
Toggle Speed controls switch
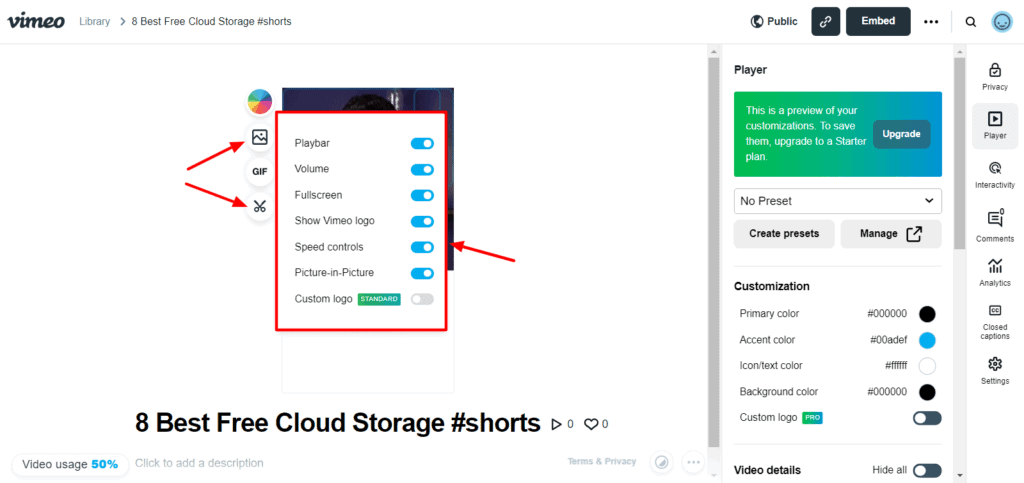422,247
